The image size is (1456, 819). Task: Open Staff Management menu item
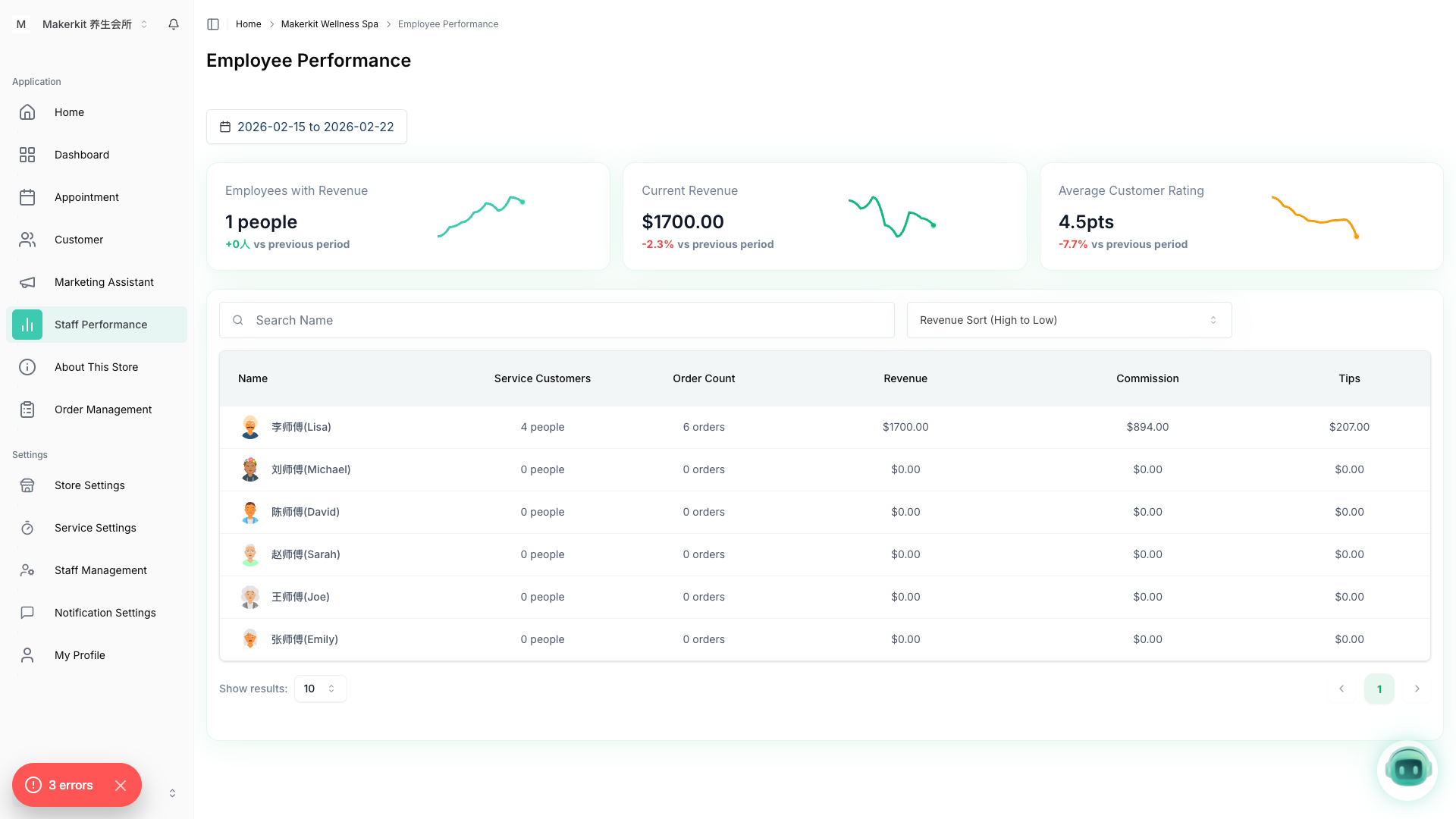[100, 570]
